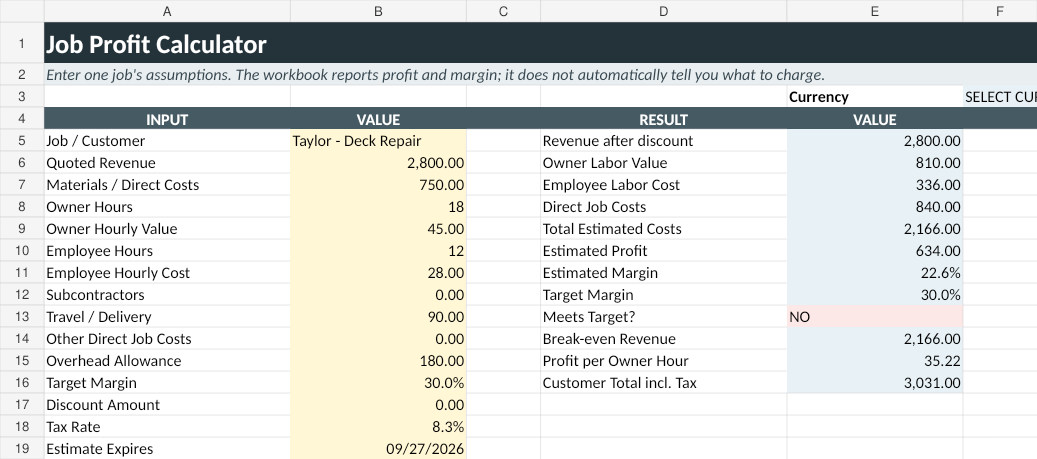Click row 13 header
This screenshot has width=1037, height=459.
[x=22, y=317]
